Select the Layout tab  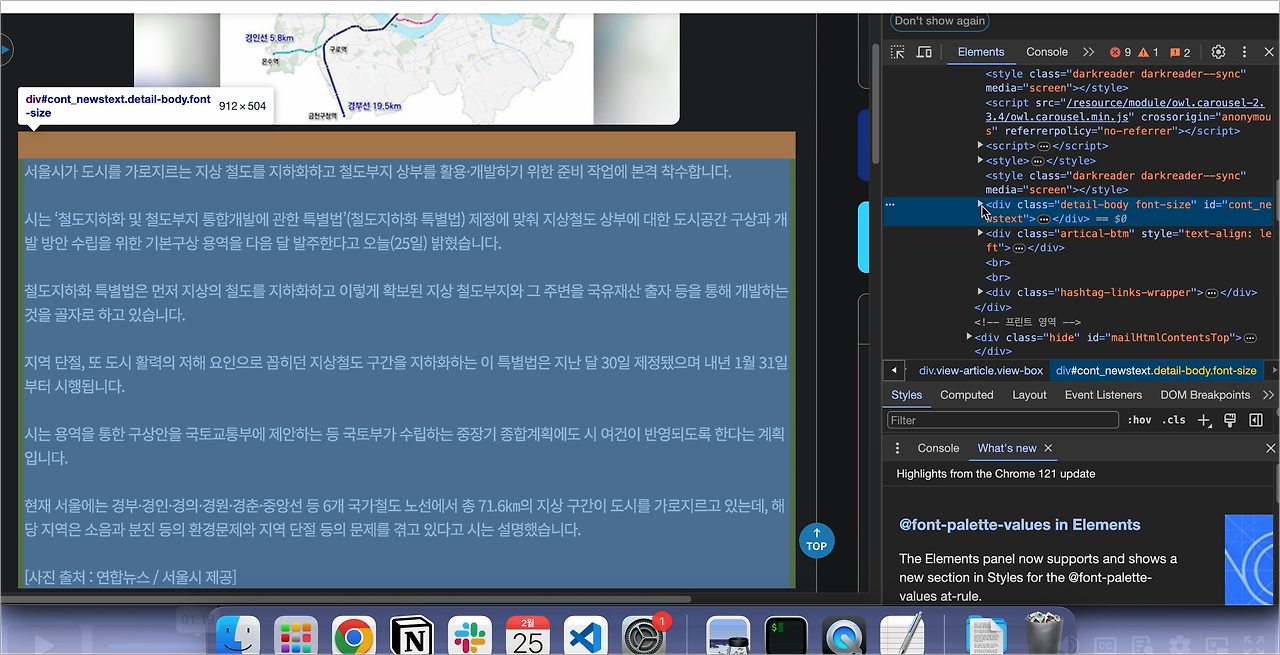tap(1029, 395)
